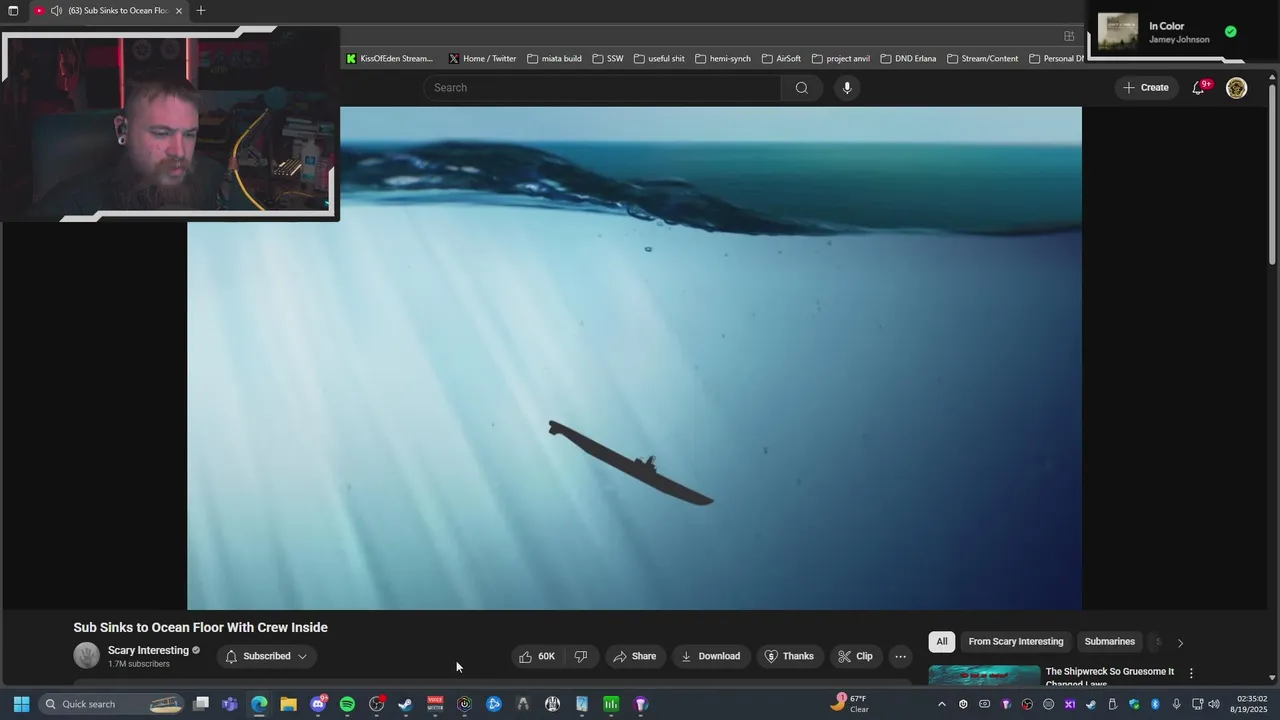Pause the video by clicking the submarine scene
The height and width of the screenshot is (720, 1280).
(x=634, y=358)
